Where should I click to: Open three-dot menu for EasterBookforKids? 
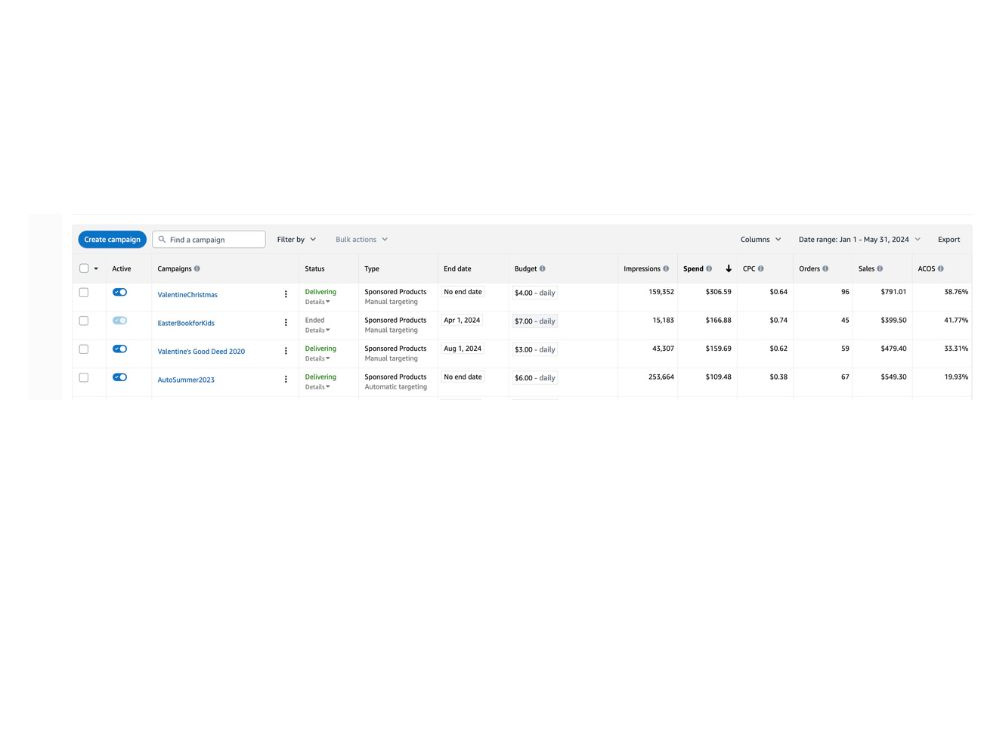[286, 323]
